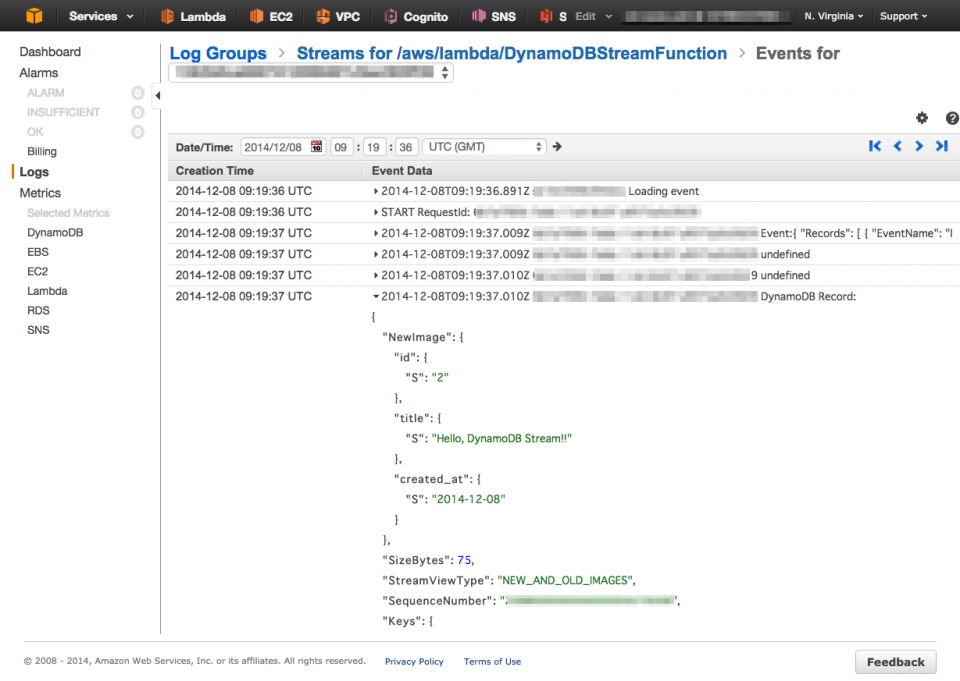Jump to the last page of events

[941, 146]
